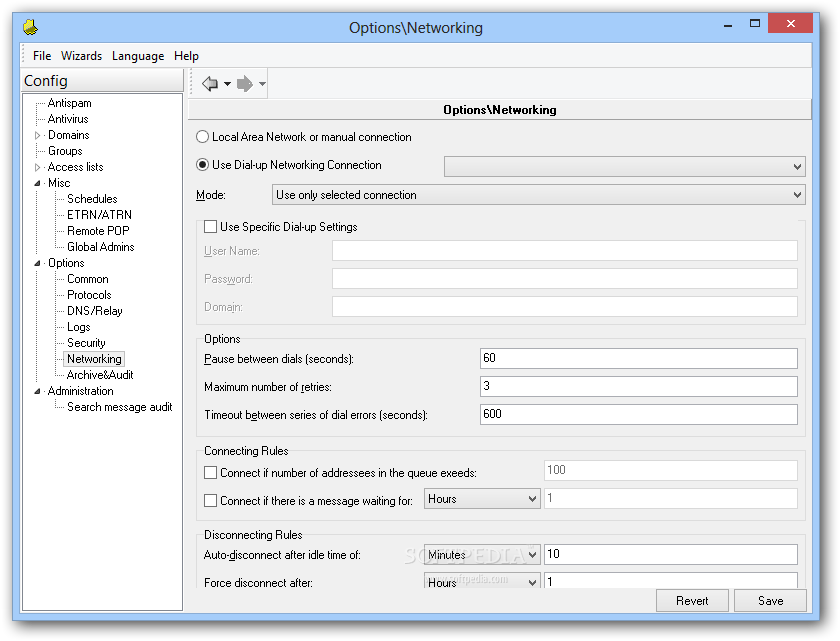Select Security under Options

pos(86,343)
